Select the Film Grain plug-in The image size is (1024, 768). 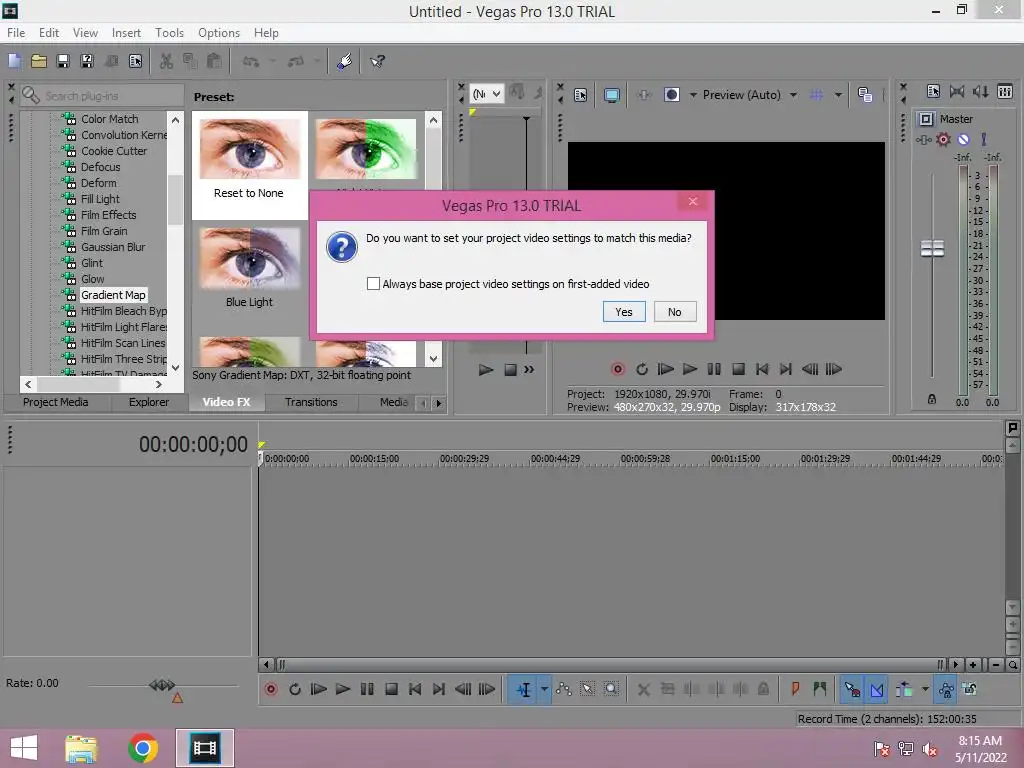point(104,231)
